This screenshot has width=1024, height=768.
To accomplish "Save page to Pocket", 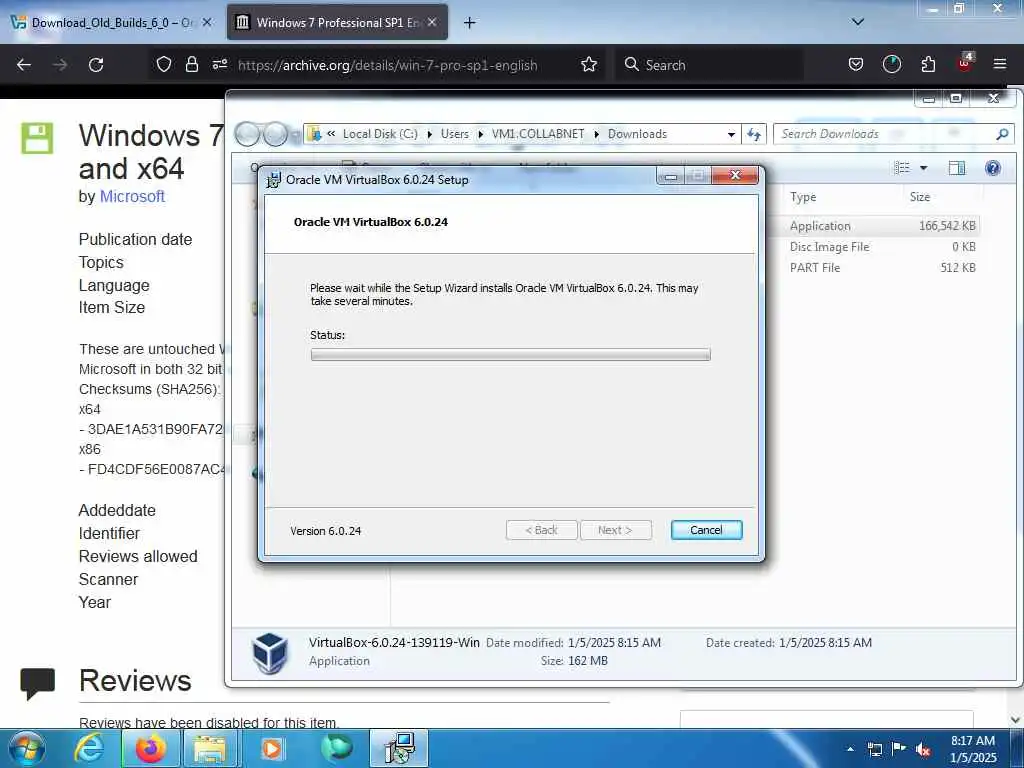I will [x=856, y=64].
